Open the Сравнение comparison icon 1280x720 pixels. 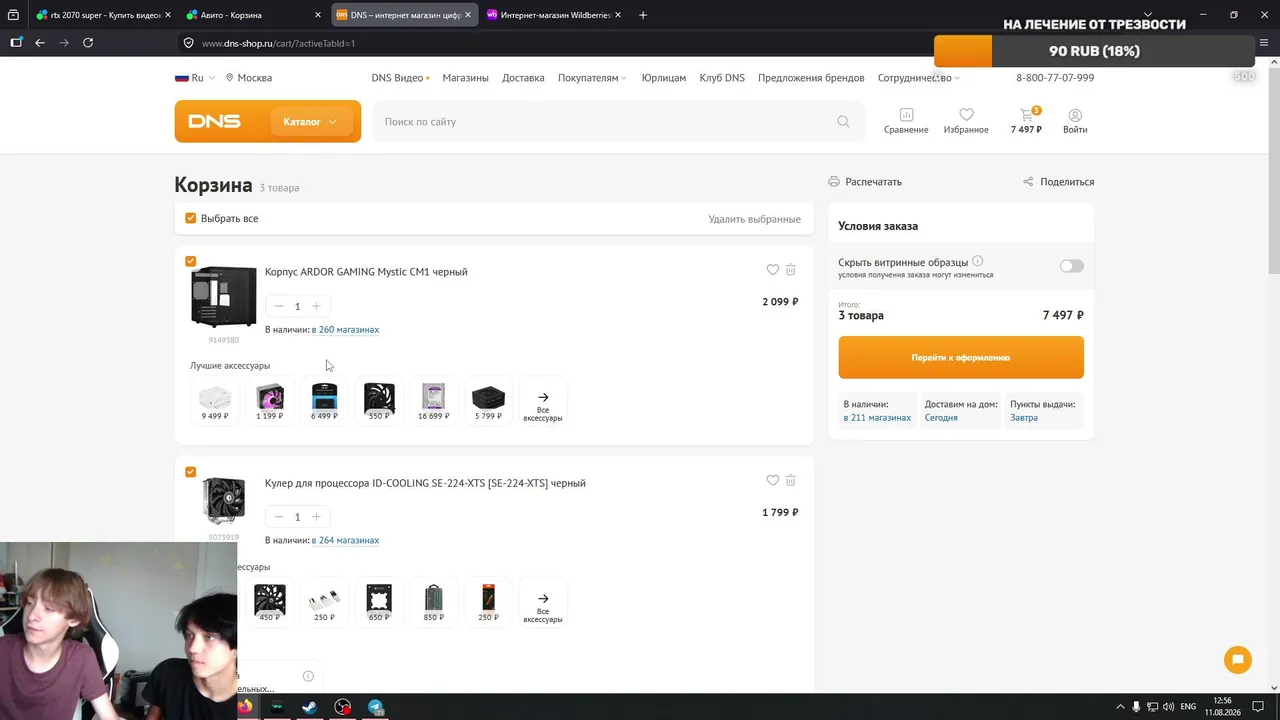906,121
